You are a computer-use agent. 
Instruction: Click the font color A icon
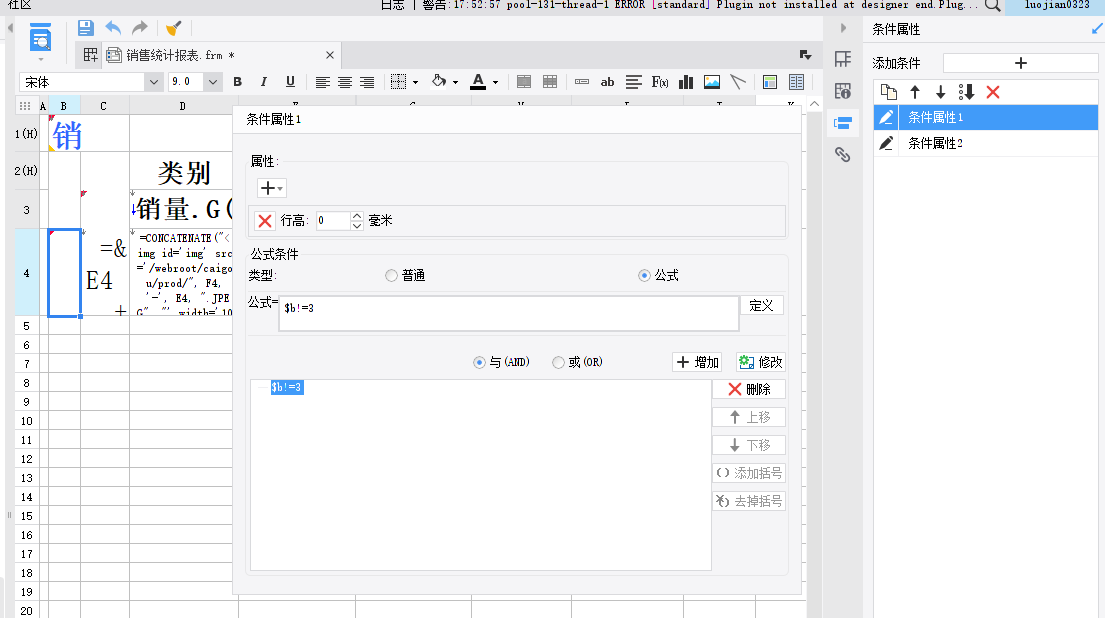pyautogui.click(x=479, y=82)
